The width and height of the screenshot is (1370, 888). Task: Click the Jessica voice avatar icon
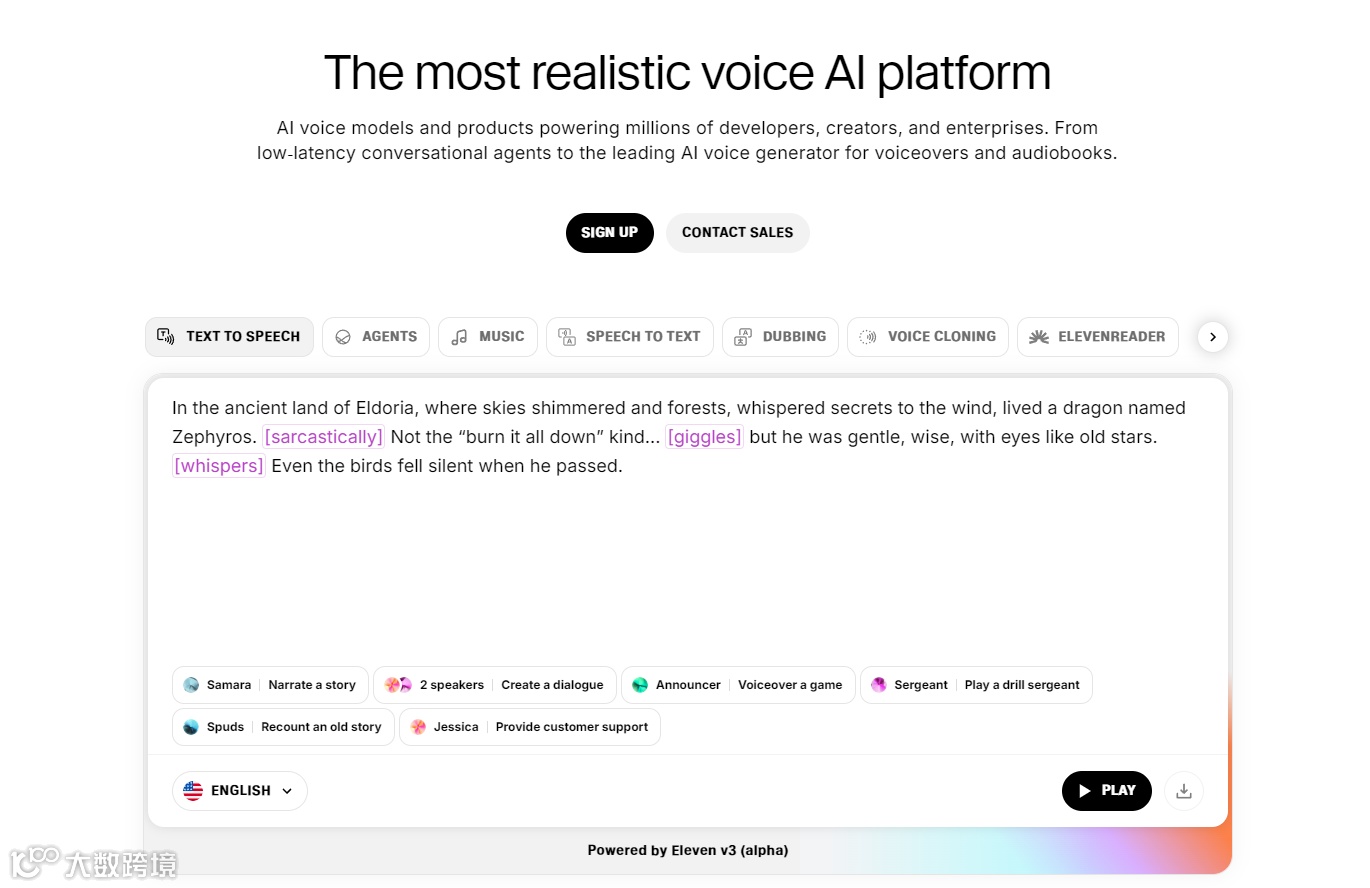point(418,727)
